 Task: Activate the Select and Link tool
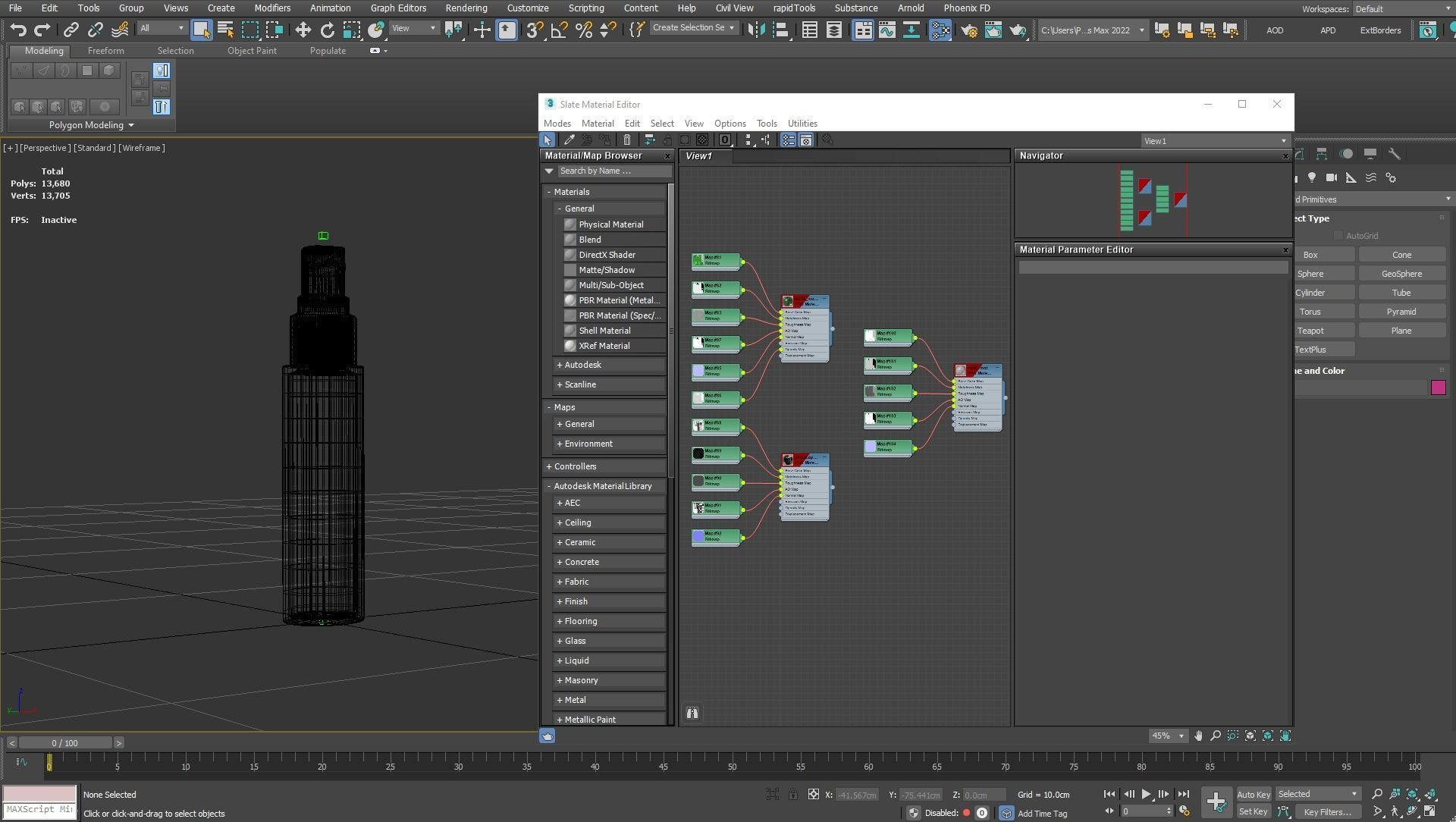pyautogui.click(x=71, y=30)
